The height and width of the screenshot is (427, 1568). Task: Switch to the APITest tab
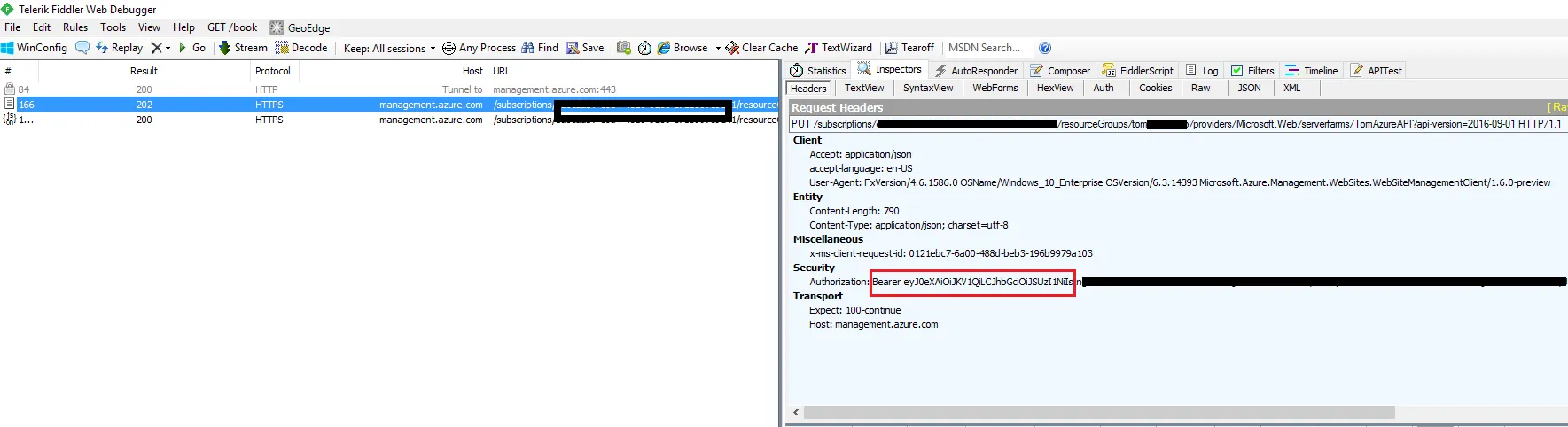[1376, 71]
